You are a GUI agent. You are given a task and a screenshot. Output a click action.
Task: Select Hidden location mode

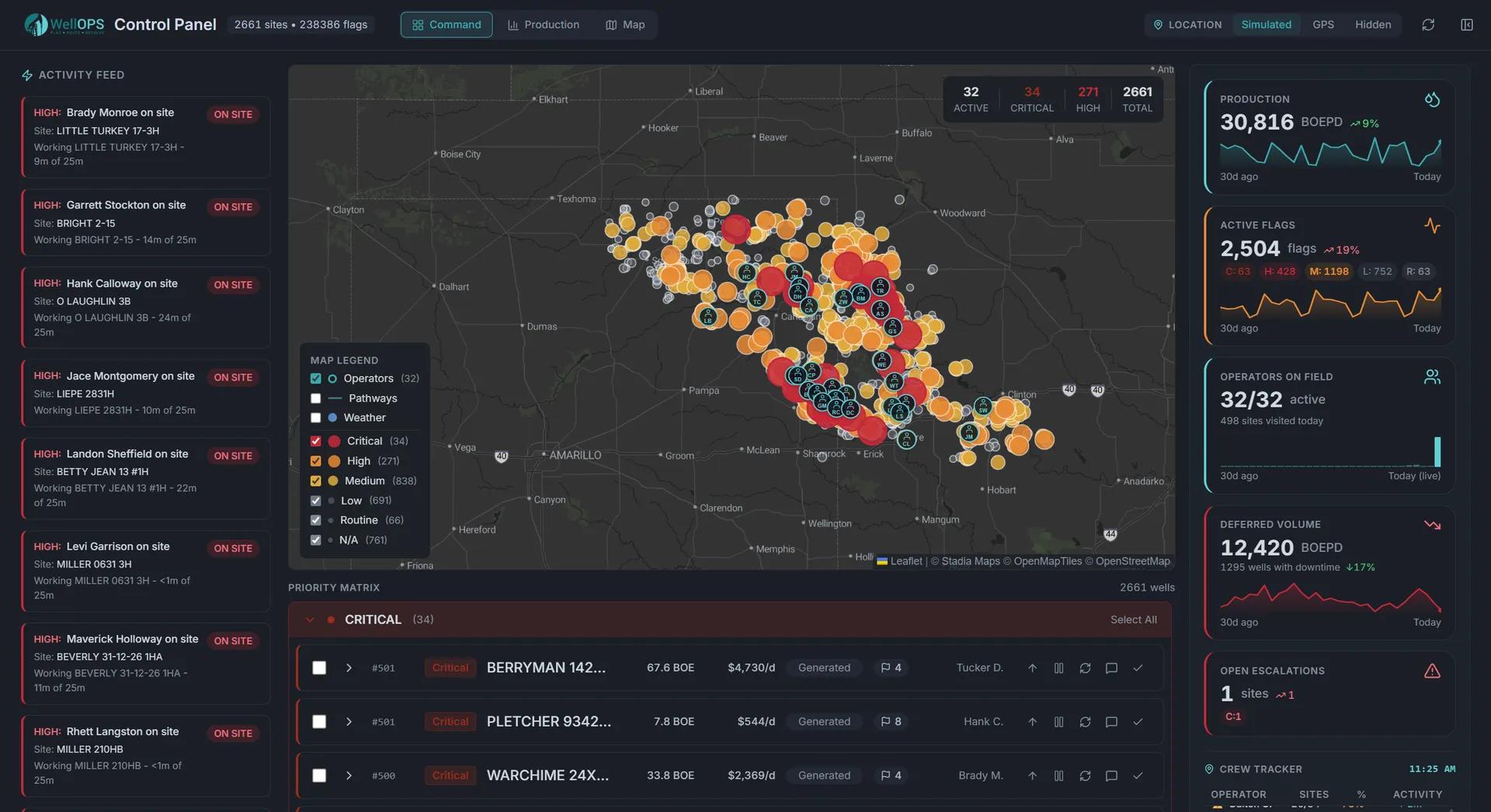(x=1373, y=25)
